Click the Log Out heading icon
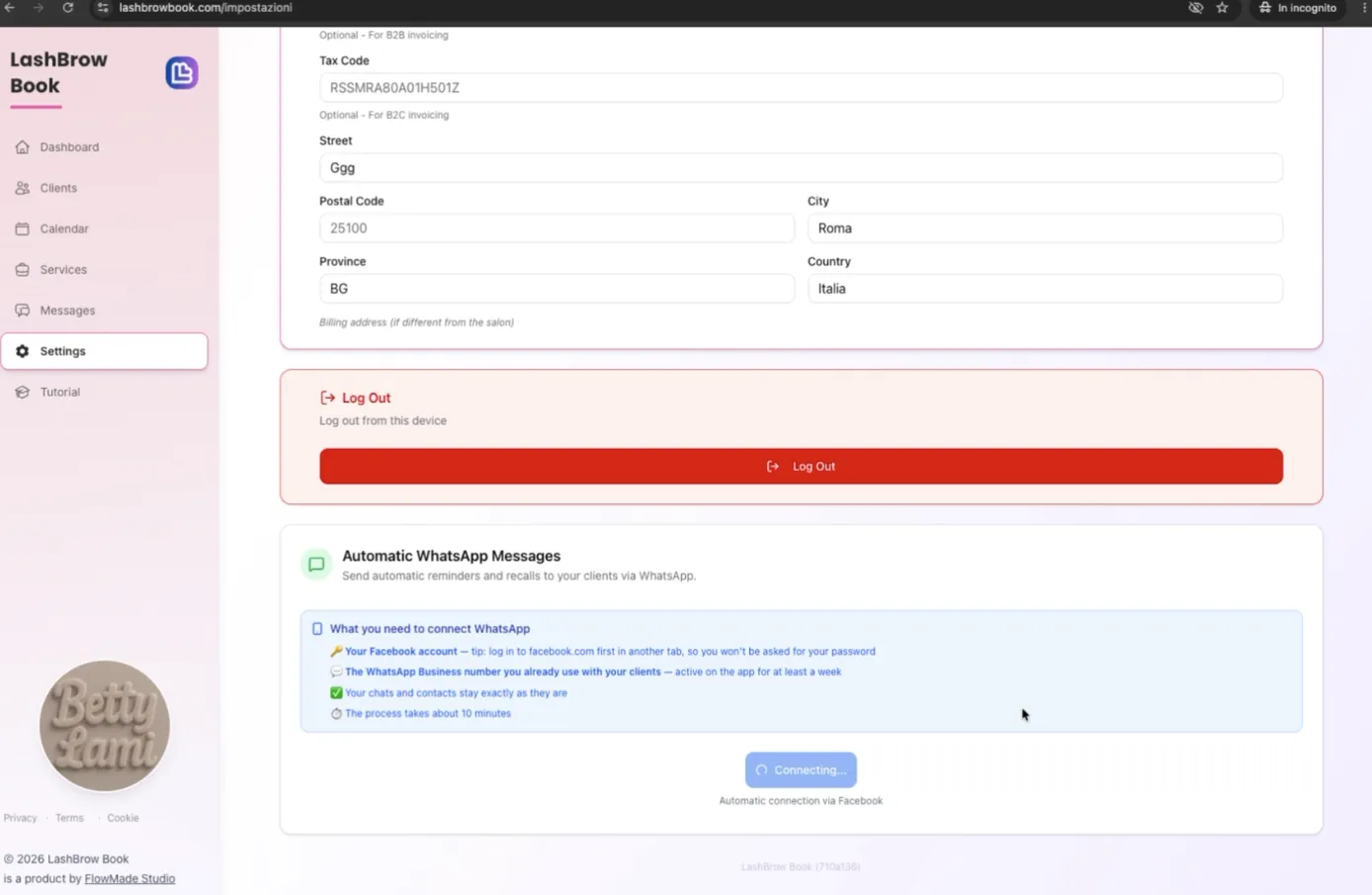Viewport: 1372px width, 895px height. pyautogui.click(x=327, y=398)
